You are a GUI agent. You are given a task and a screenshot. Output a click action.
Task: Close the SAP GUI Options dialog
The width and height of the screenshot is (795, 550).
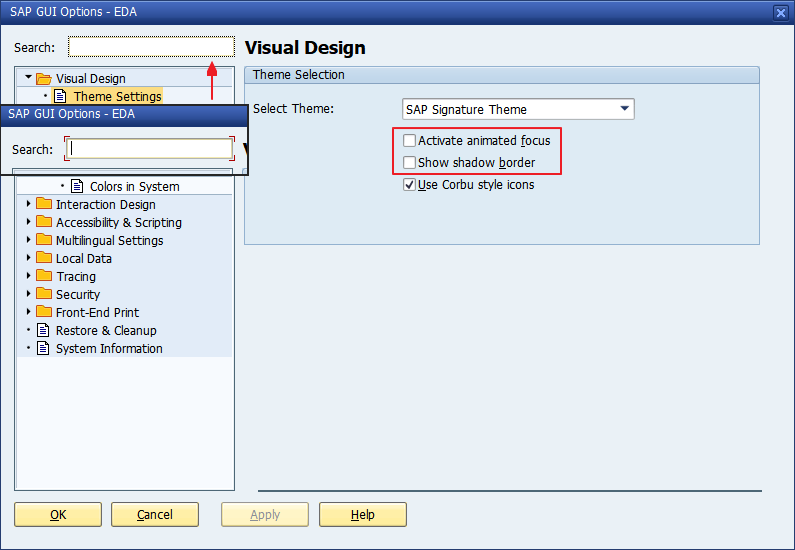781,13
